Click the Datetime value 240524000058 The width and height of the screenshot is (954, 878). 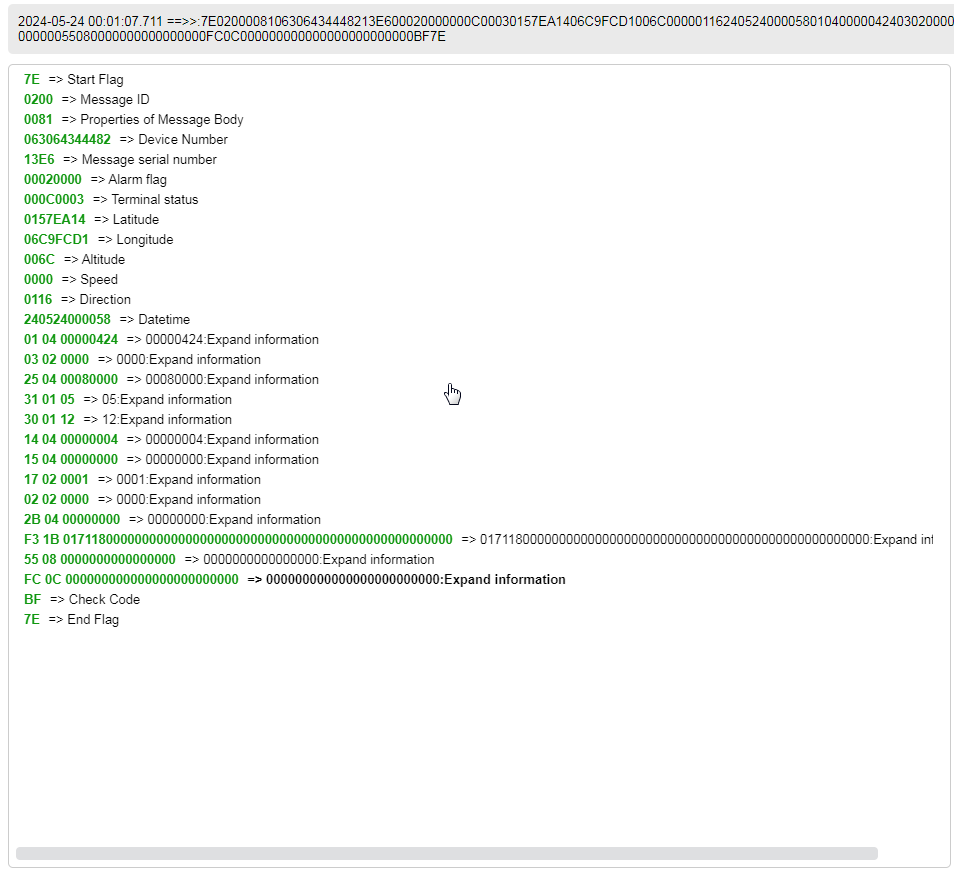point(67,319)
